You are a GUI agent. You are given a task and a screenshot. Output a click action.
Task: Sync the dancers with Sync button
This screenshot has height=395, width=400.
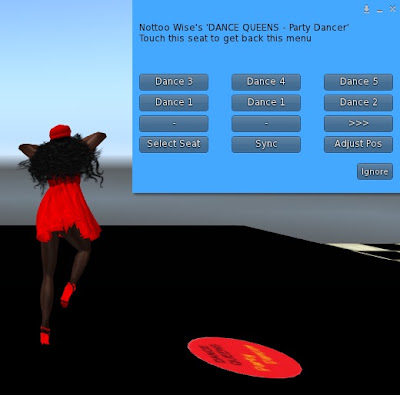[x=266, y=144]
